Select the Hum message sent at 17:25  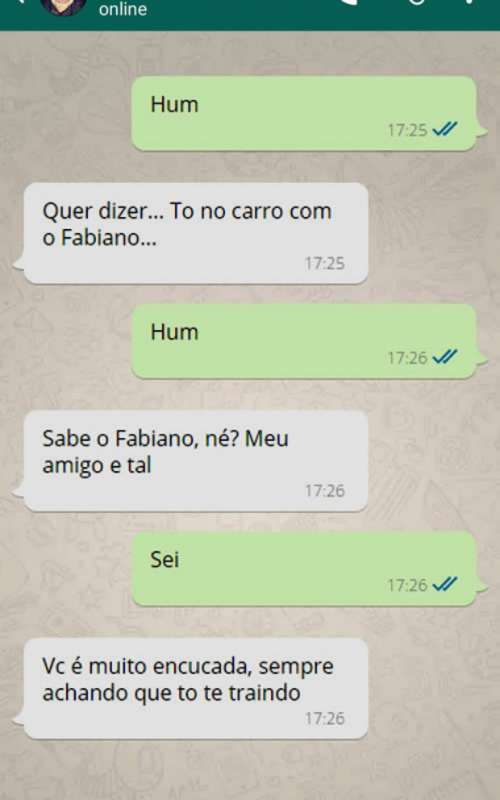[307, 113]
